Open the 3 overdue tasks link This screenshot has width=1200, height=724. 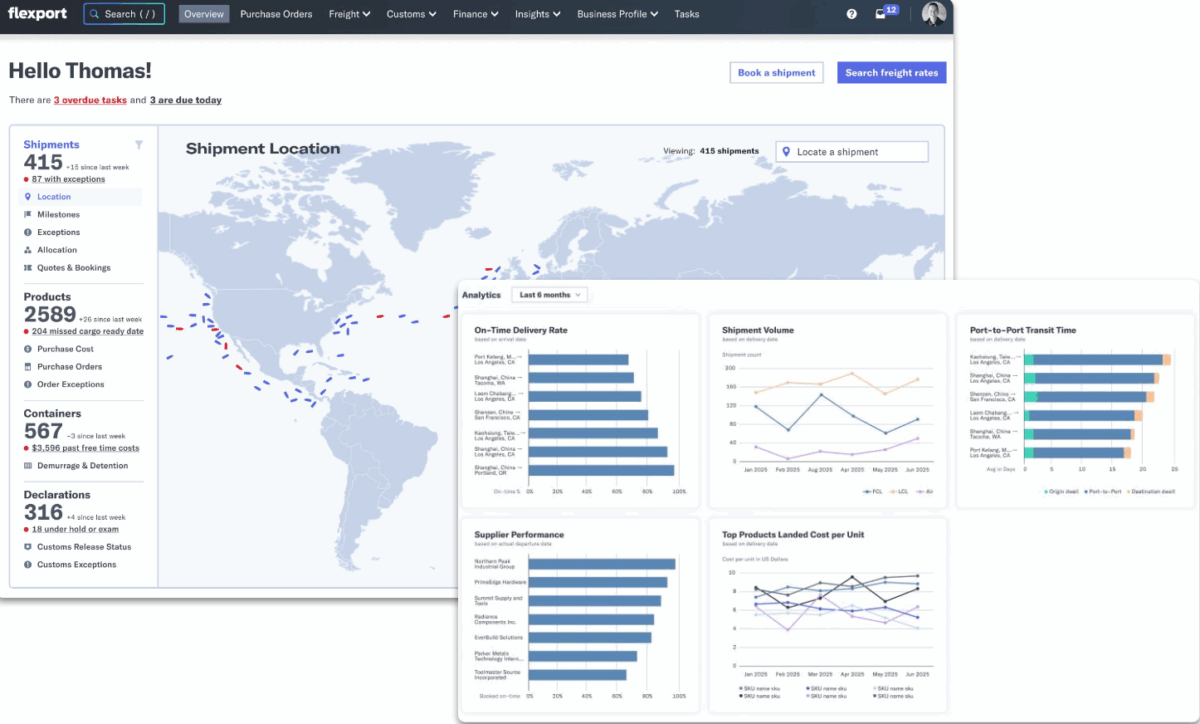tap(90, 100)
